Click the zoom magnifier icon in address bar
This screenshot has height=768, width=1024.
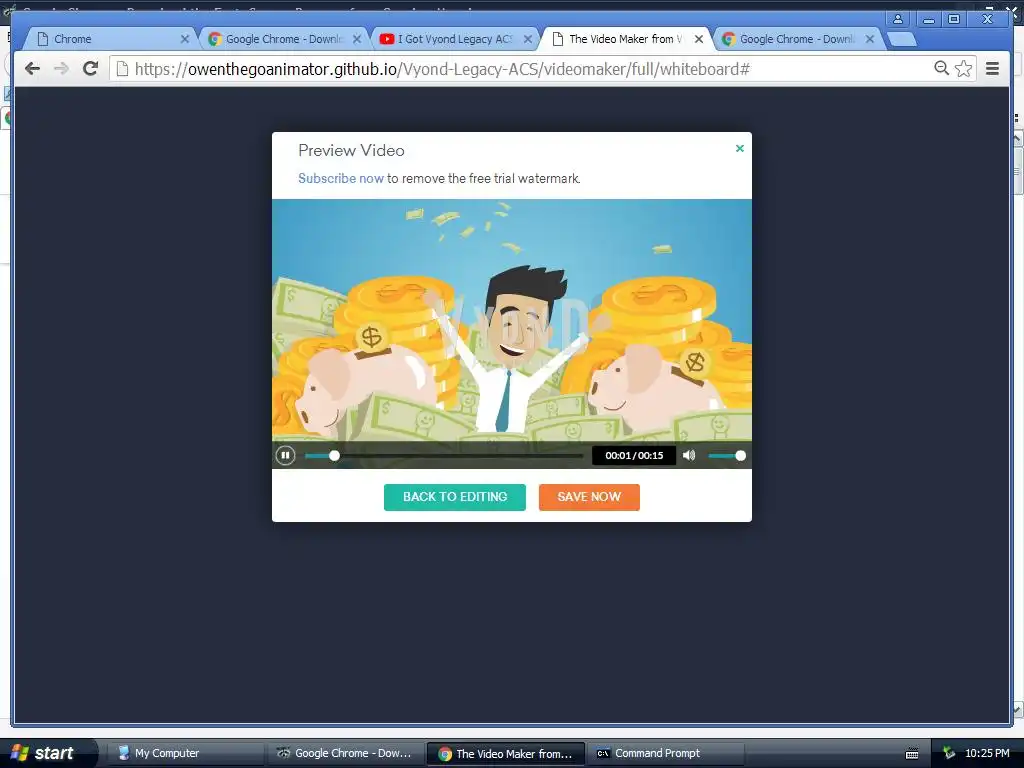[941, 68]
